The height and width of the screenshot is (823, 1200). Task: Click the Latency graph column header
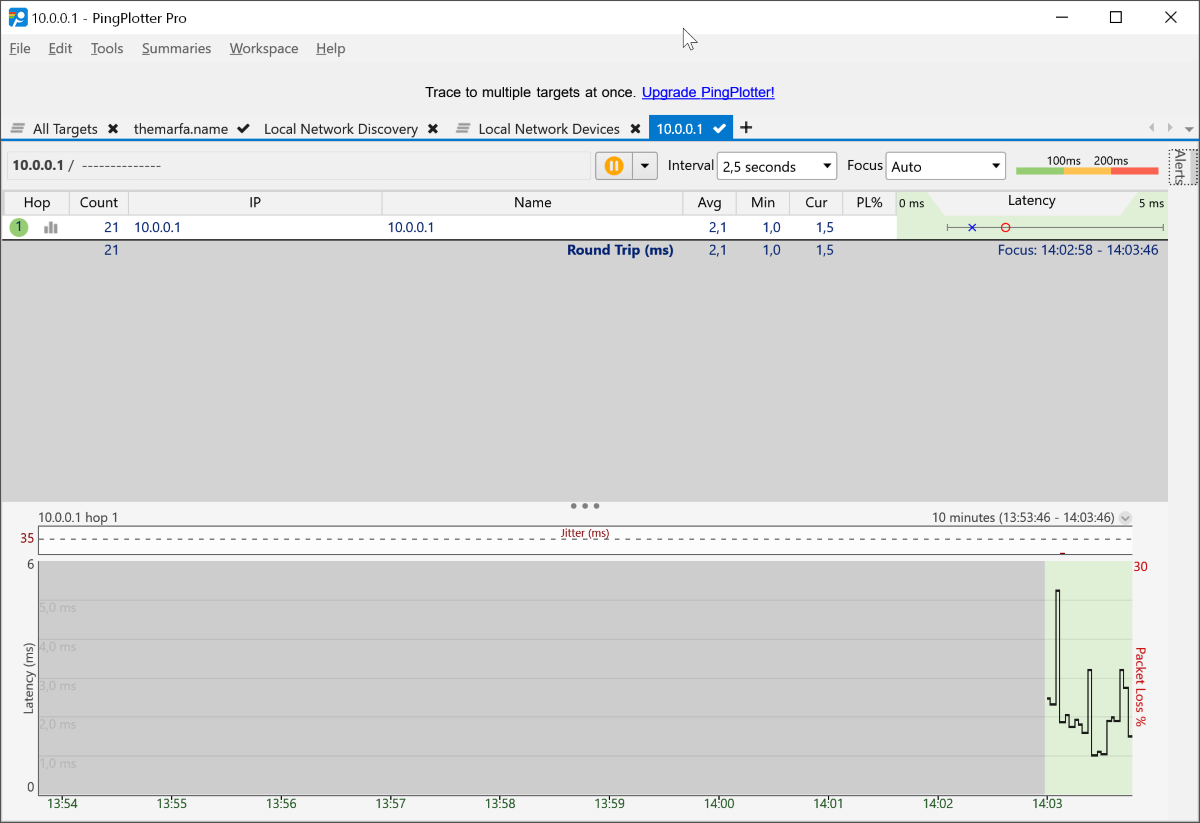click(x=1031, y=201)
